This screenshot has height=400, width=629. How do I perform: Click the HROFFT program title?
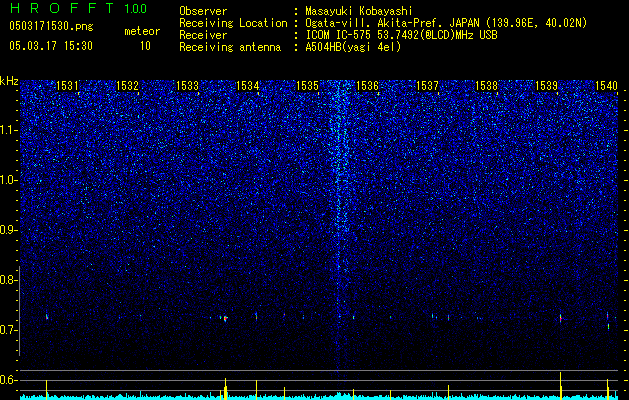click(x=61, y=8)
